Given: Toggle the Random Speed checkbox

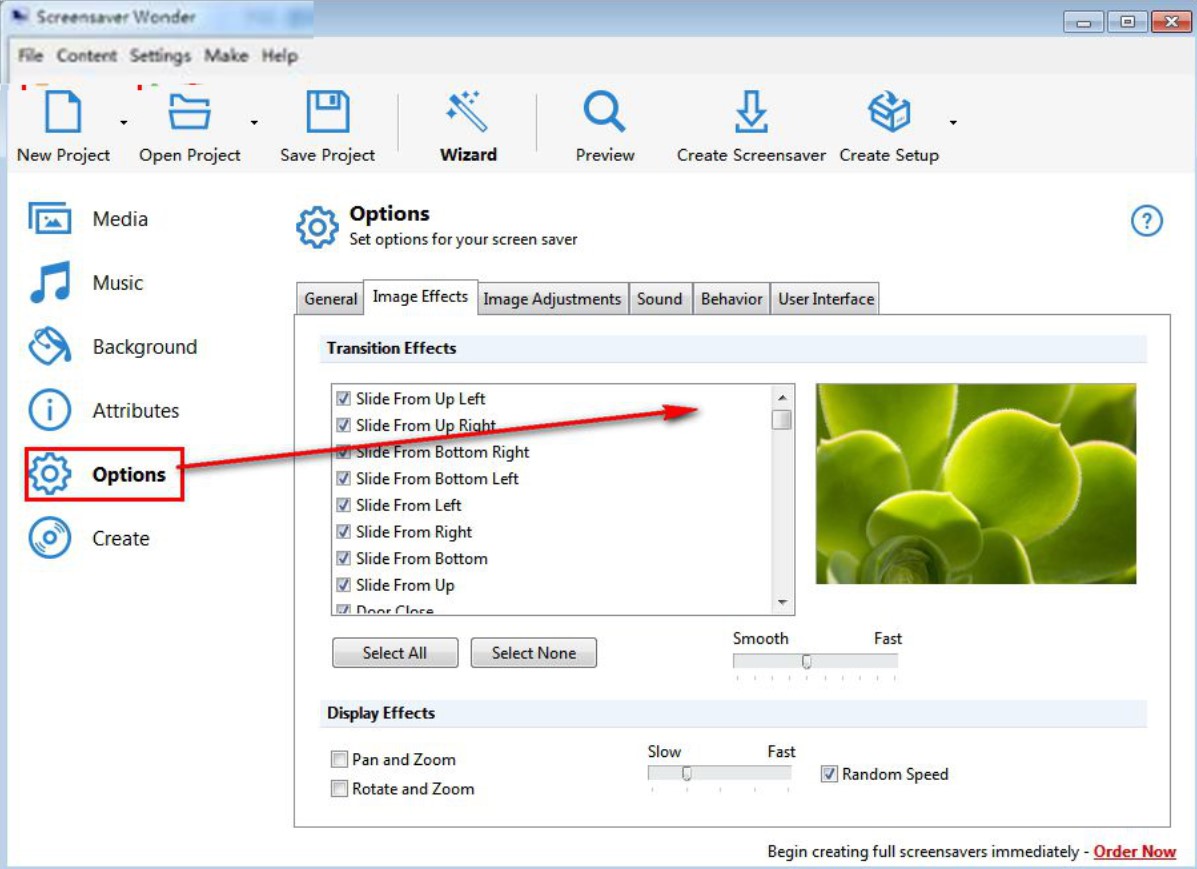Looking at the screenshot, I should (829, 774).
